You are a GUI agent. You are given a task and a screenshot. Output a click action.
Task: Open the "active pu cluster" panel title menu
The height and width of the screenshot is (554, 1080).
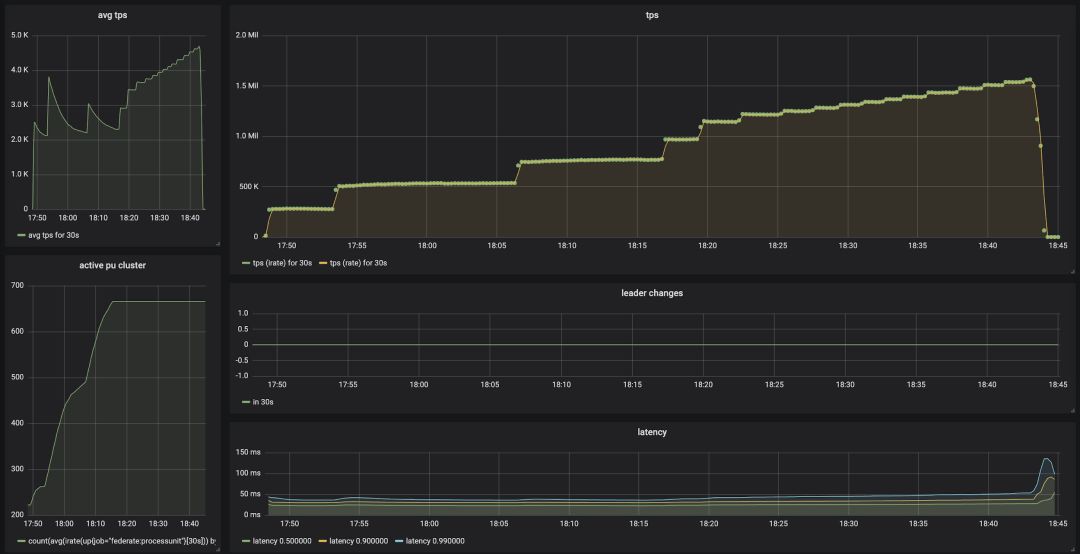point(112,265)
